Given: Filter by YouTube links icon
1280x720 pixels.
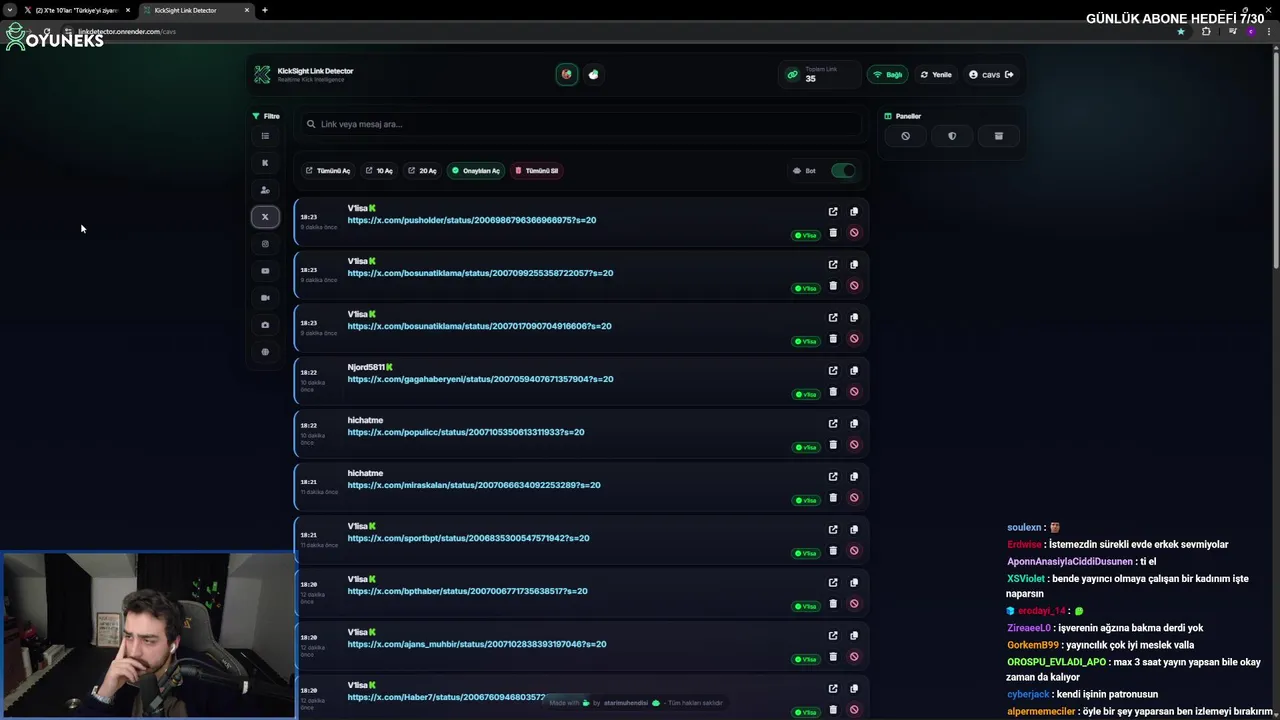Looking at the screenshot, I should coord(265,271).
